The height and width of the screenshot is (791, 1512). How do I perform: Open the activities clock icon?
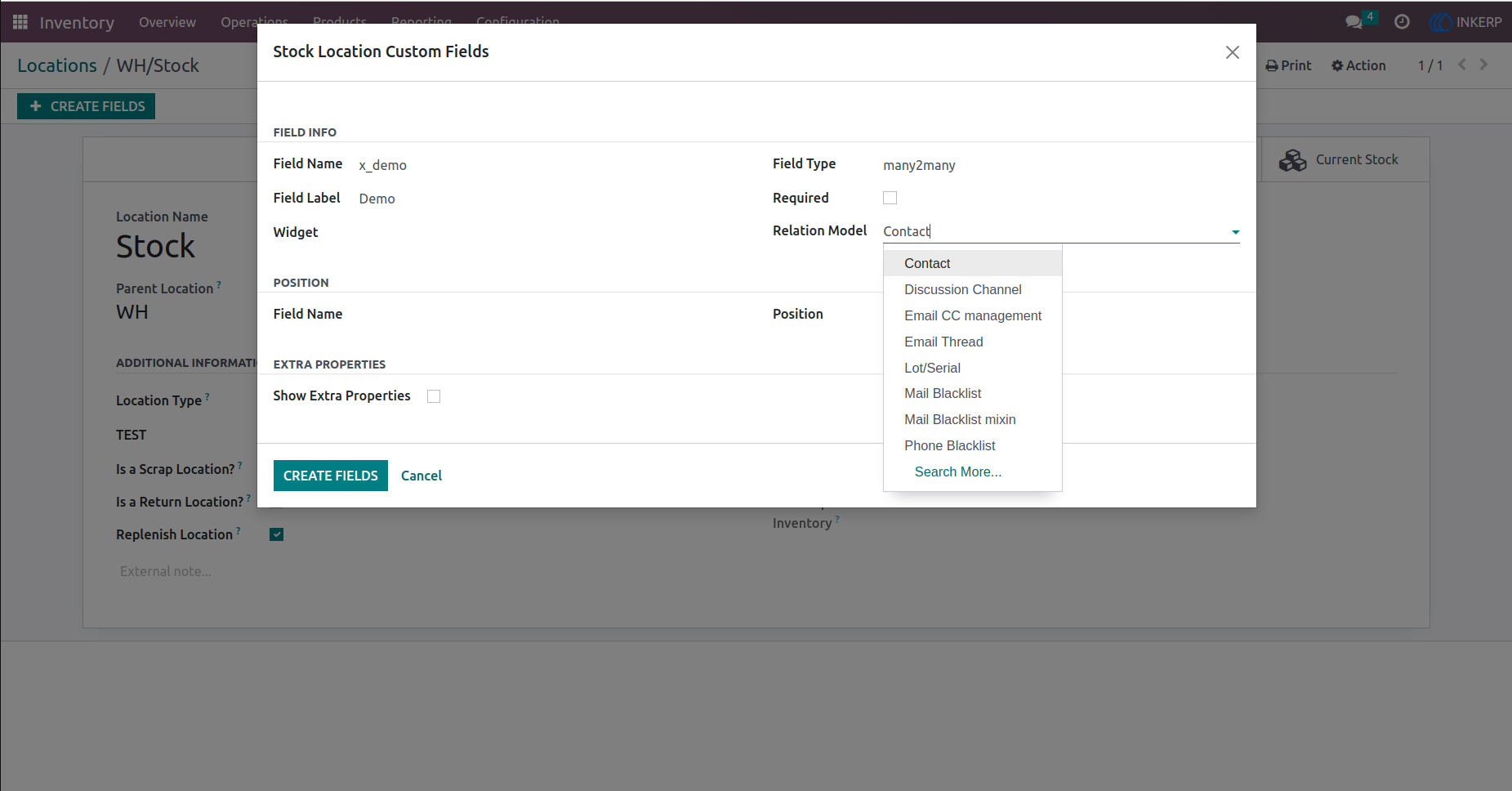click(x=1402, y=22)
